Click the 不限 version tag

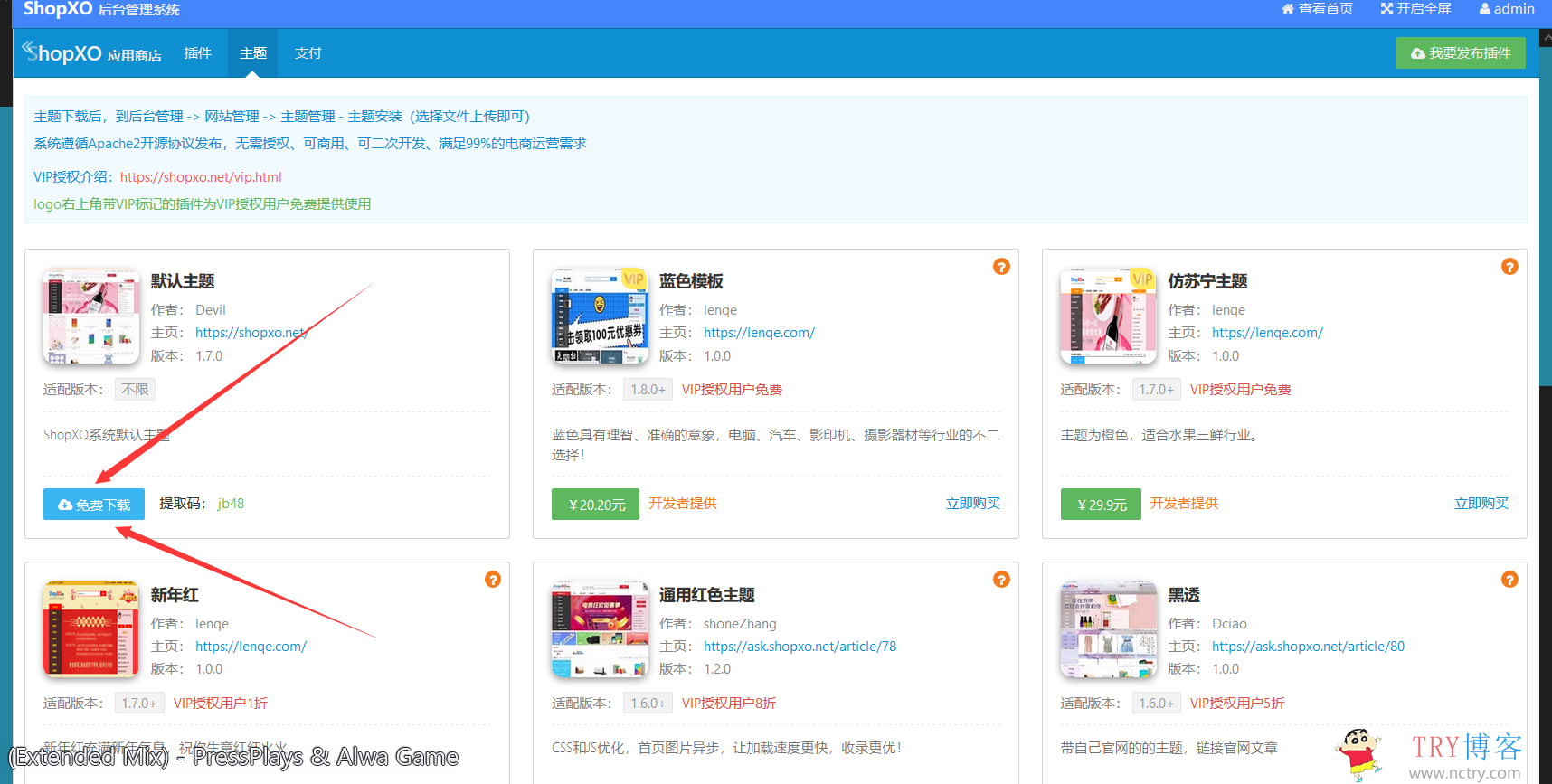(x=135, y=390)
